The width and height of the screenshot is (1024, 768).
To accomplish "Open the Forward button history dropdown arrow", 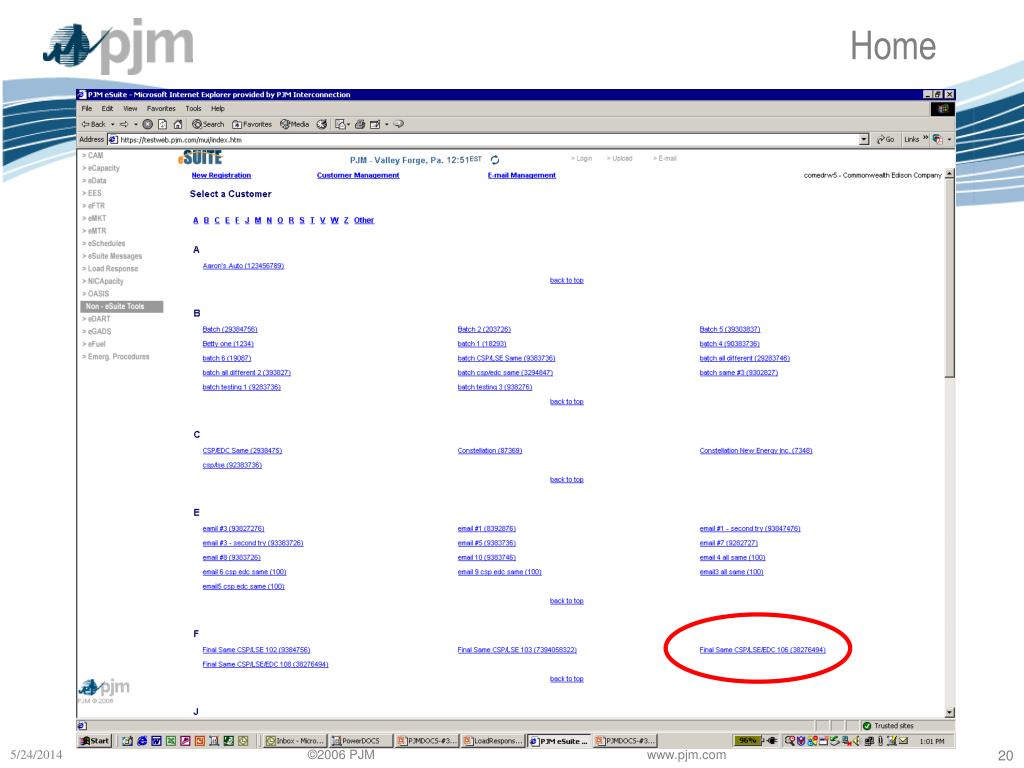I will pyautogui.click(x=135, y=124).
